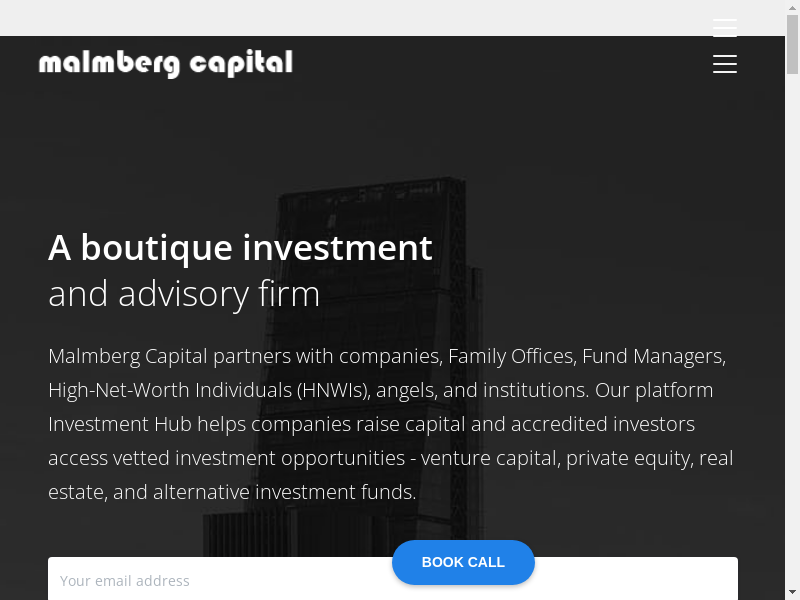Click the malmberg capital logo
The width and height of the screenshot is (800, 600).
click(166, 64)
